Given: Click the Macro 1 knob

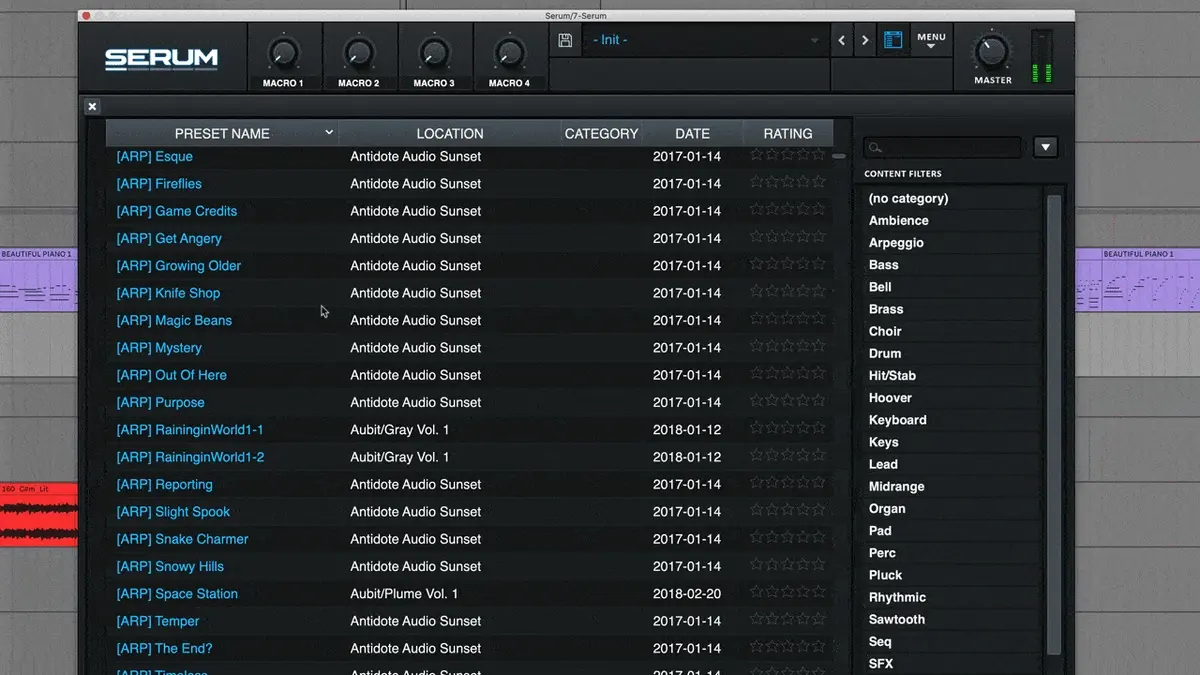Looking at the screenshot, I should pos(283,53).
